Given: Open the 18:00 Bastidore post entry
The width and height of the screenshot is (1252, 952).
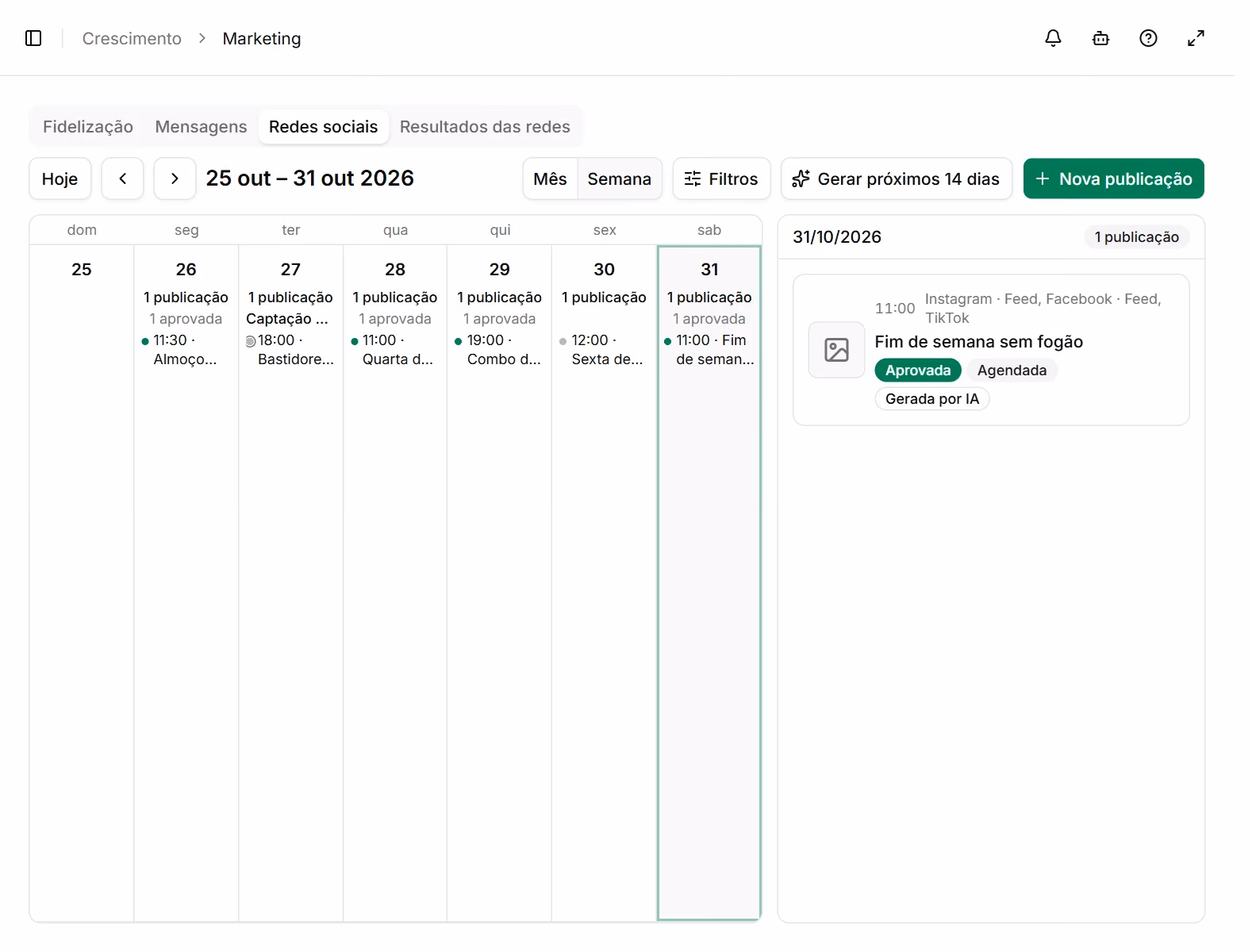Looking at the screenshot, I should point(290,350).
